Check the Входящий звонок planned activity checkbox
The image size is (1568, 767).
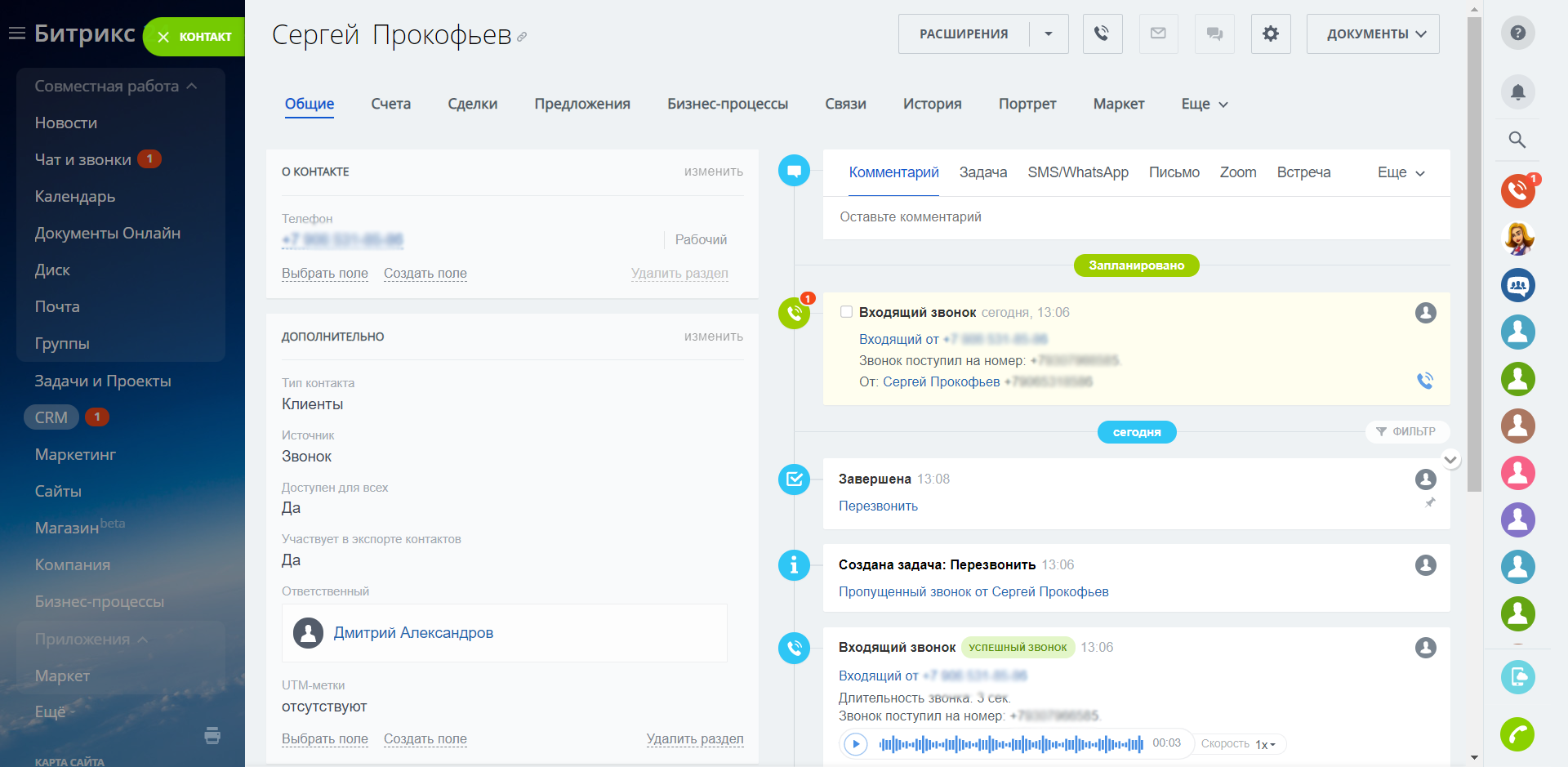click(x=846, y=311)
